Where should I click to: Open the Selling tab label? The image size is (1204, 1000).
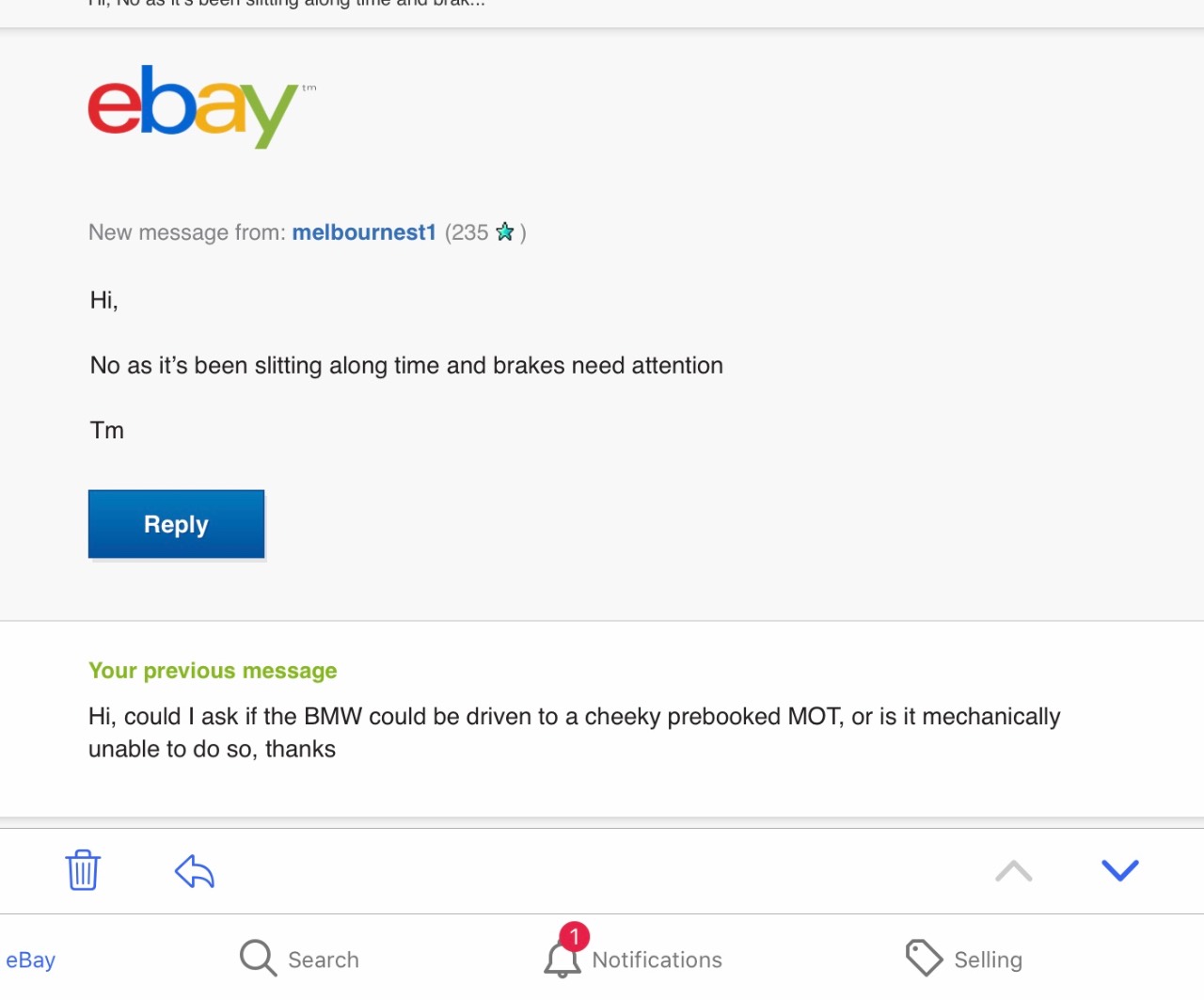988,960
